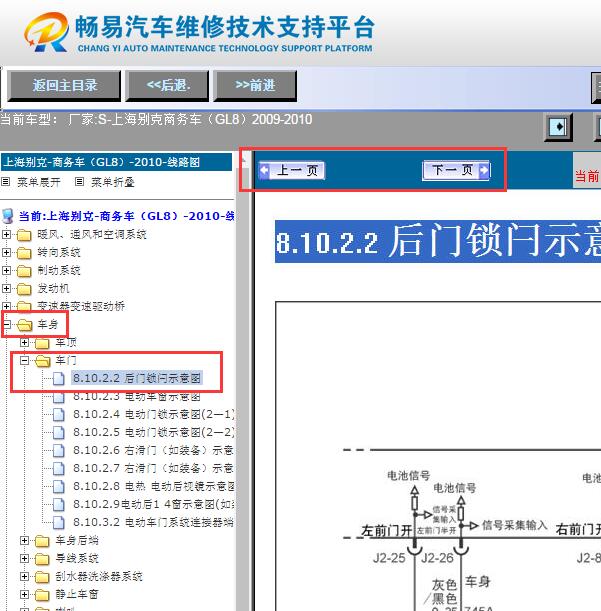Click the open 车身 folder icon

(x=24, y=325)
